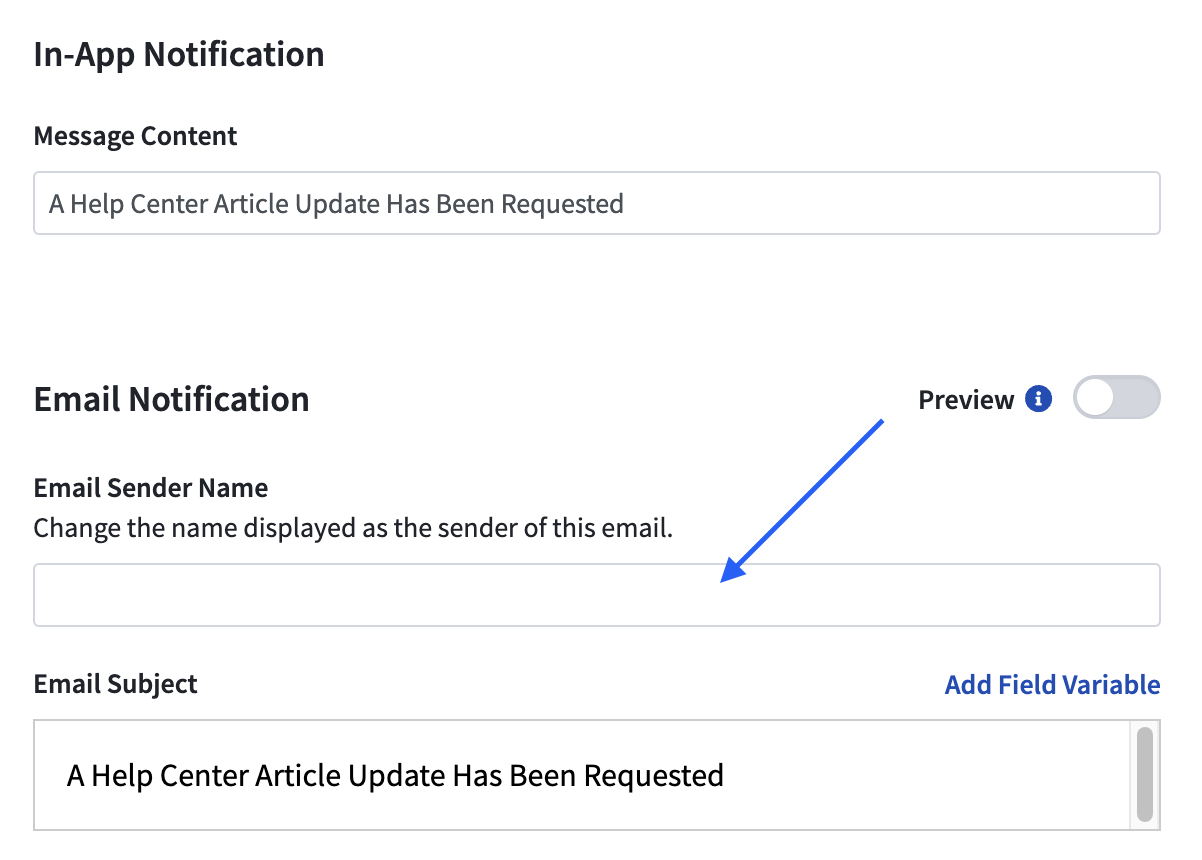
Task: Click the In-App Notification heading
Action: (x=179, y=54)
